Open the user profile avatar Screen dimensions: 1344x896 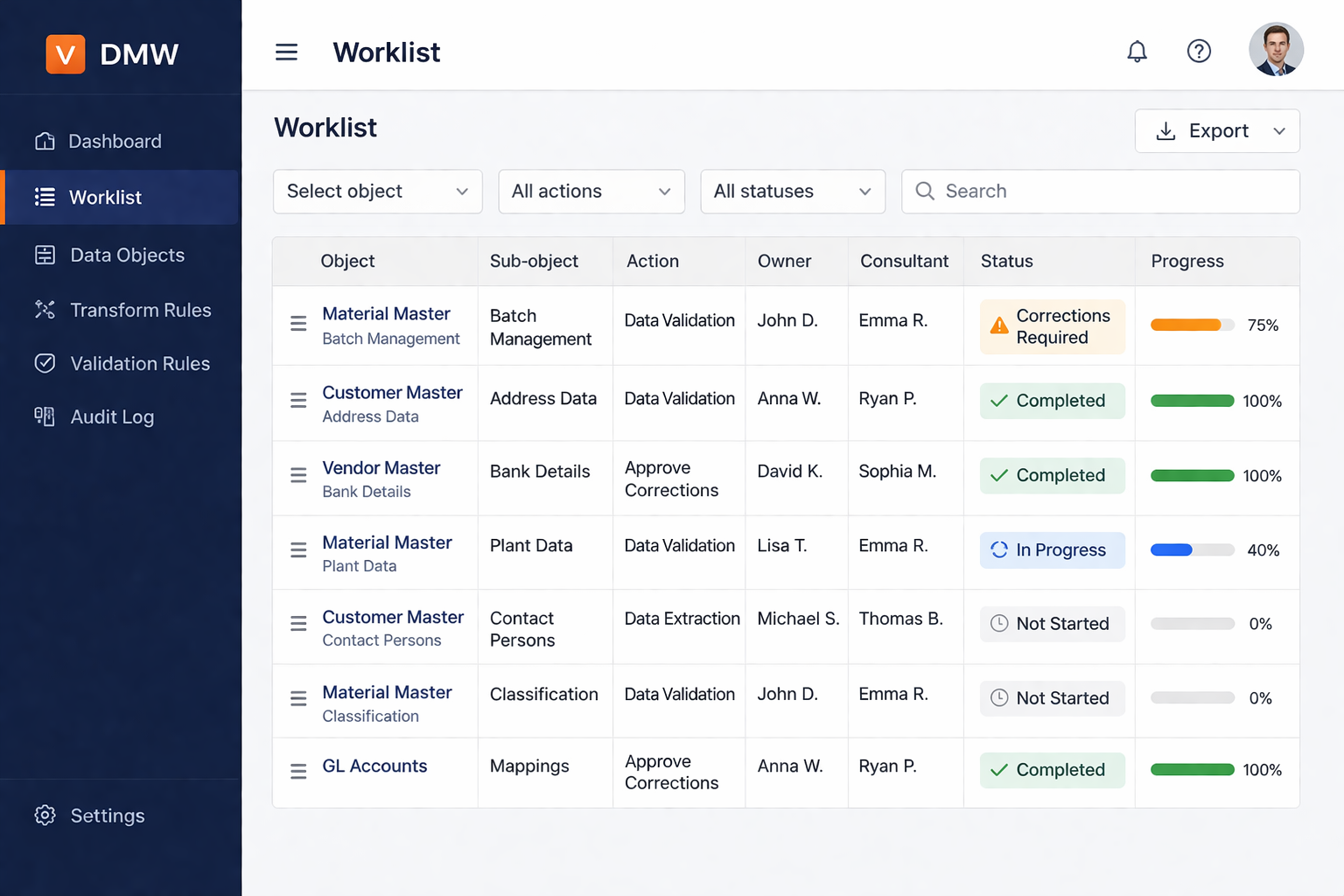click(1276, 50)
